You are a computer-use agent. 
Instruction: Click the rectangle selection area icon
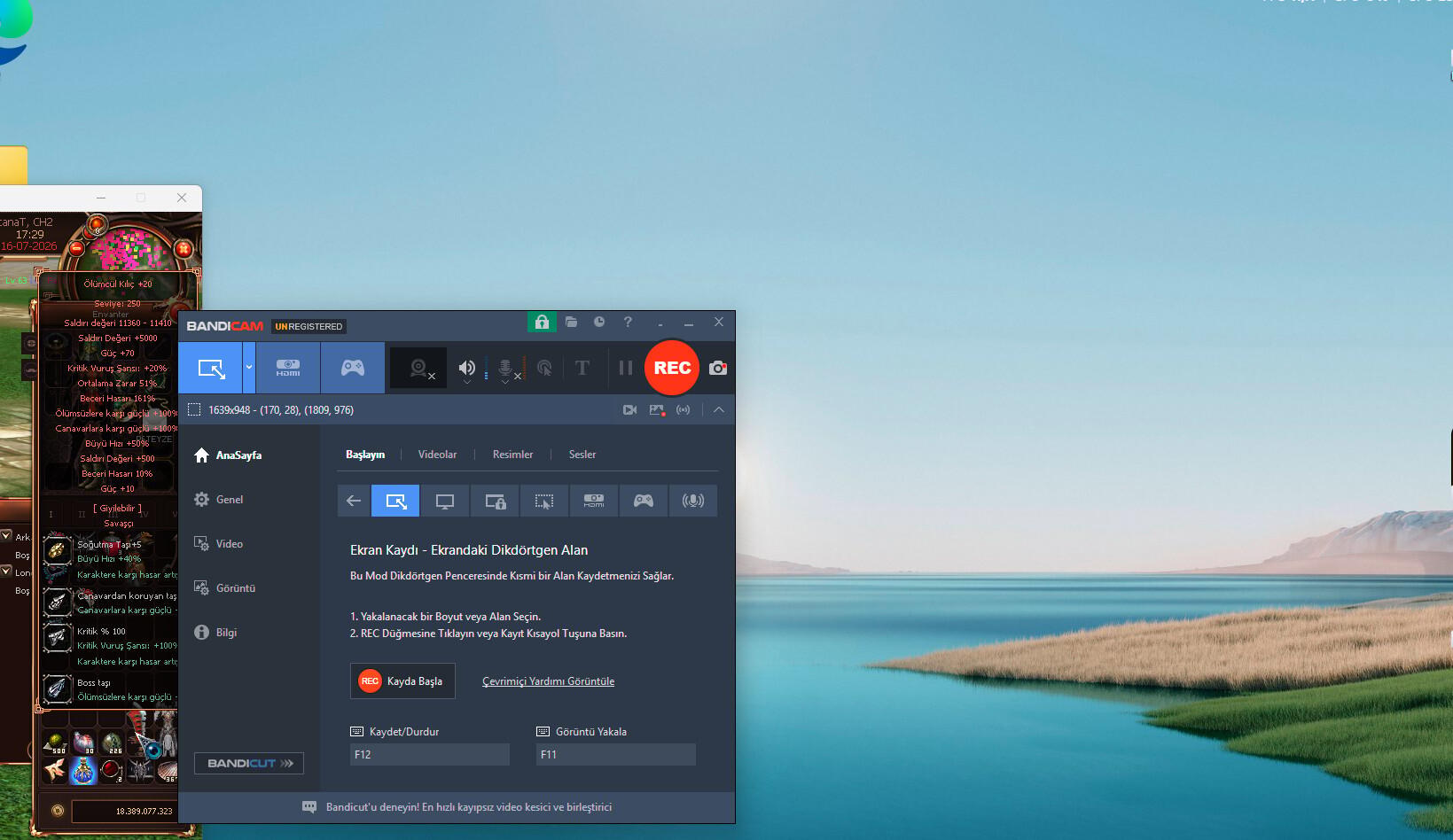coord(194,409)
